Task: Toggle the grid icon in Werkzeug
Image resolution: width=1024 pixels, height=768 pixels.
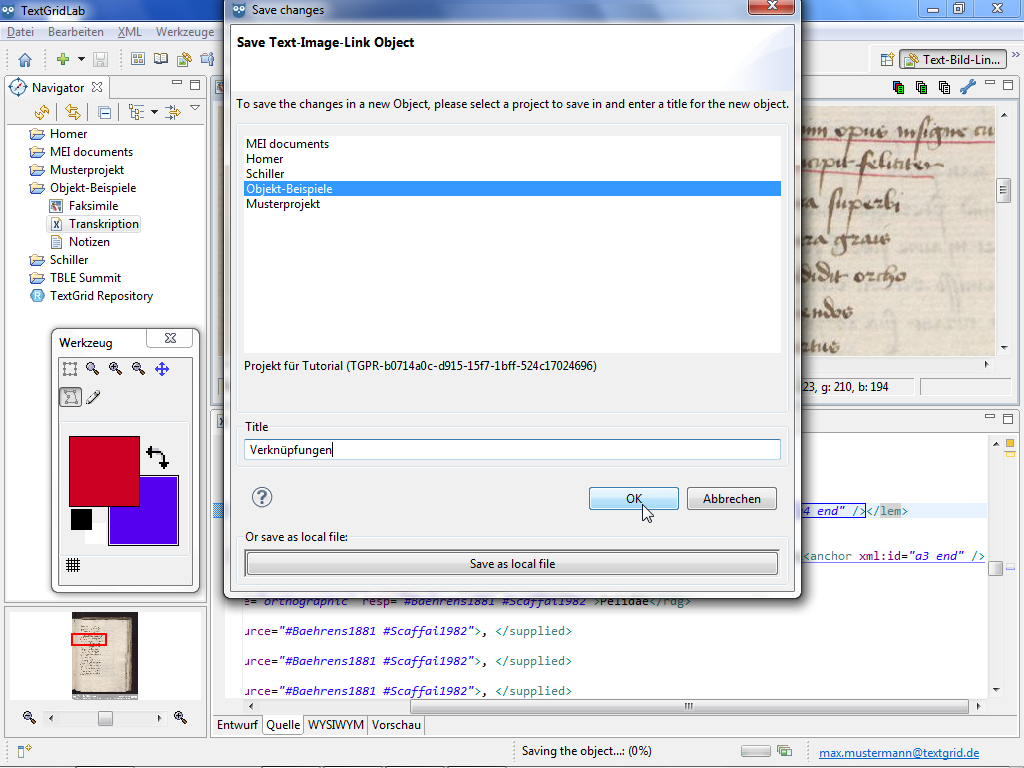Action: 73,565
